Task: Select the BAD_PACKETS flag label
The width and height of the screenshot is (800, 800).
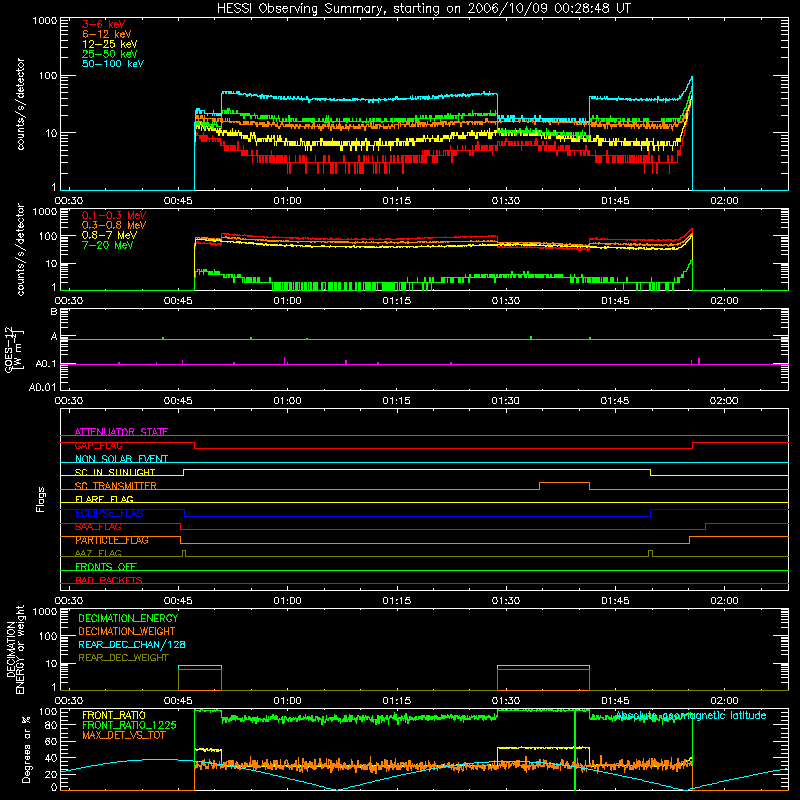Action: pyautogui.click(x=109, y=580)
